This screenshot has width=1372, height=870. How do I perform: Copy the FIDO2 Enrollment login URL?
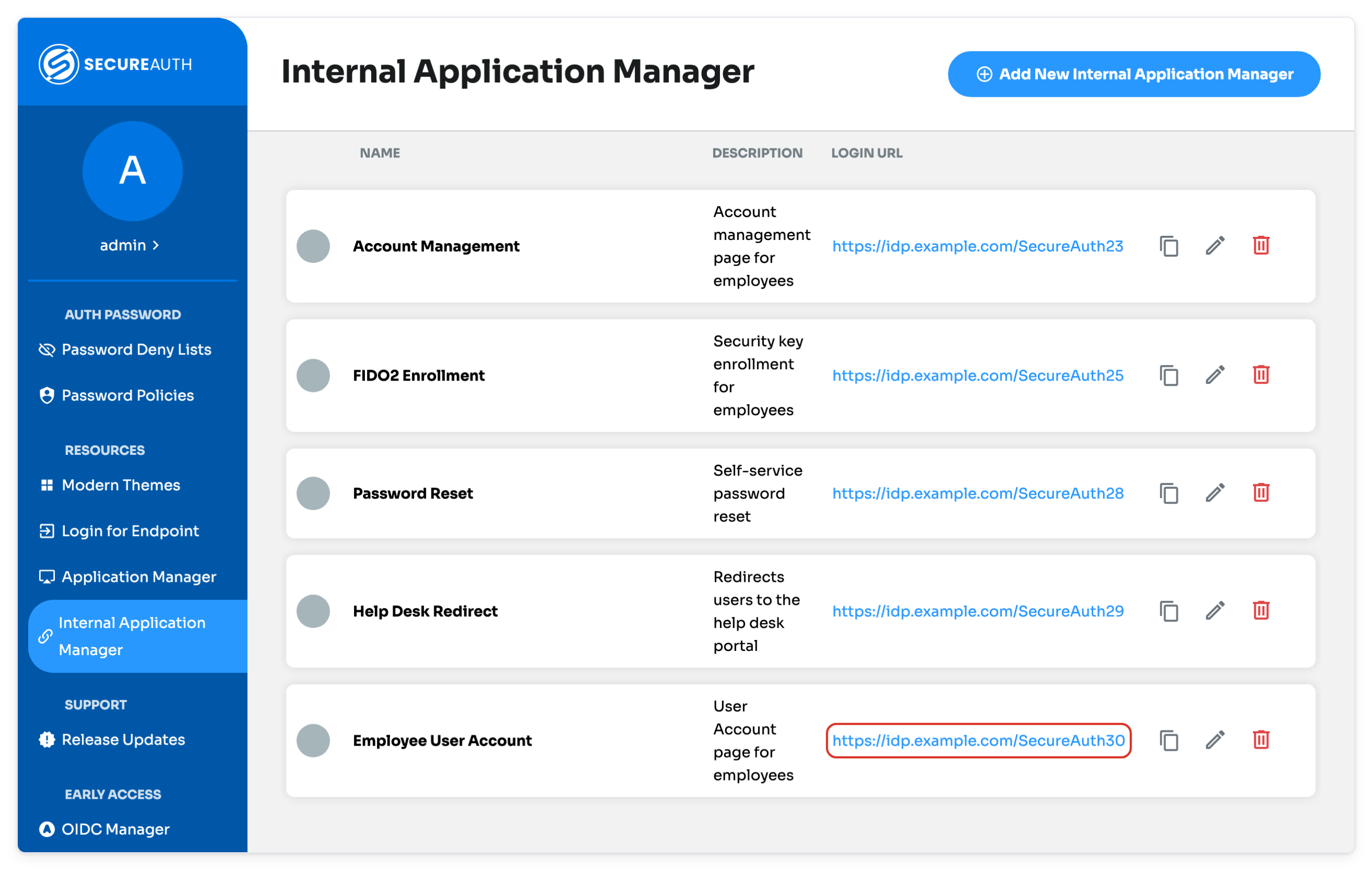tap(1169, 375)
